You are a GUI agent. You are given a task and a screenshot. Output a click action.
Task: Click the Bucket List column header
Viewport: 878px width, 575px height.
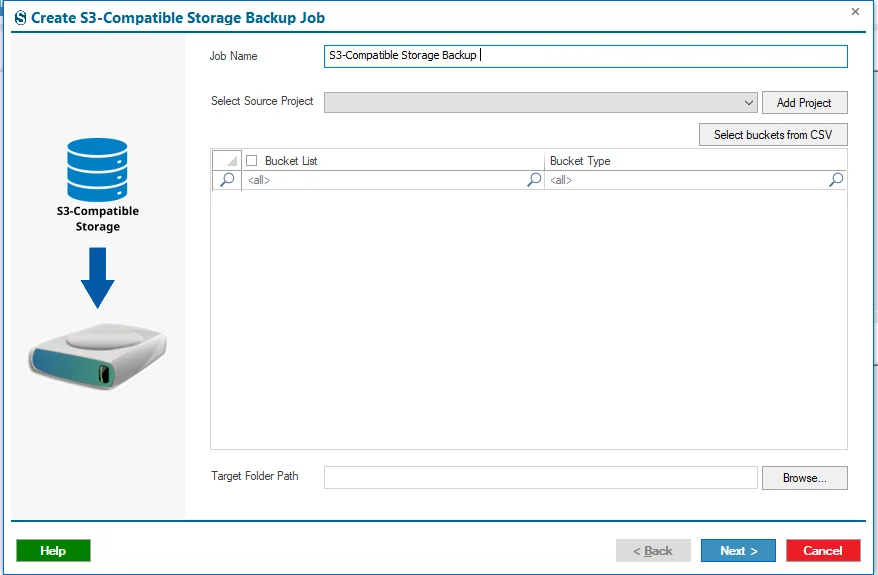(x=393, y=161)
